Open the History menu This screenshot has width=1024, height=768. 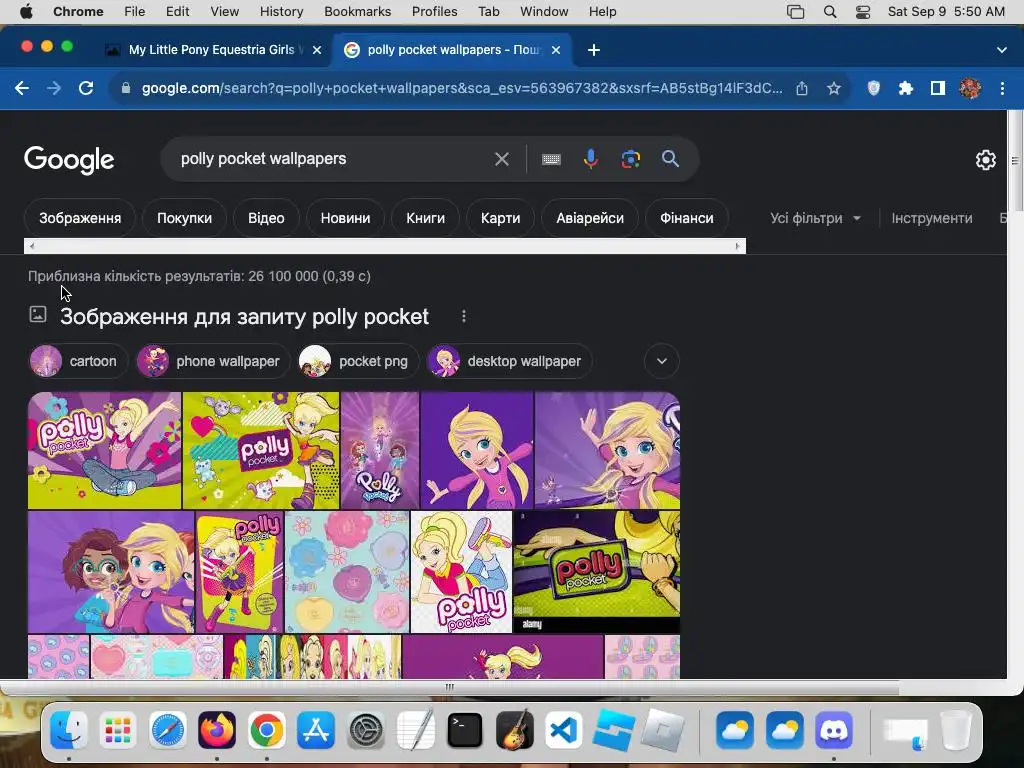pyautogui.click(x=281, y=12)
